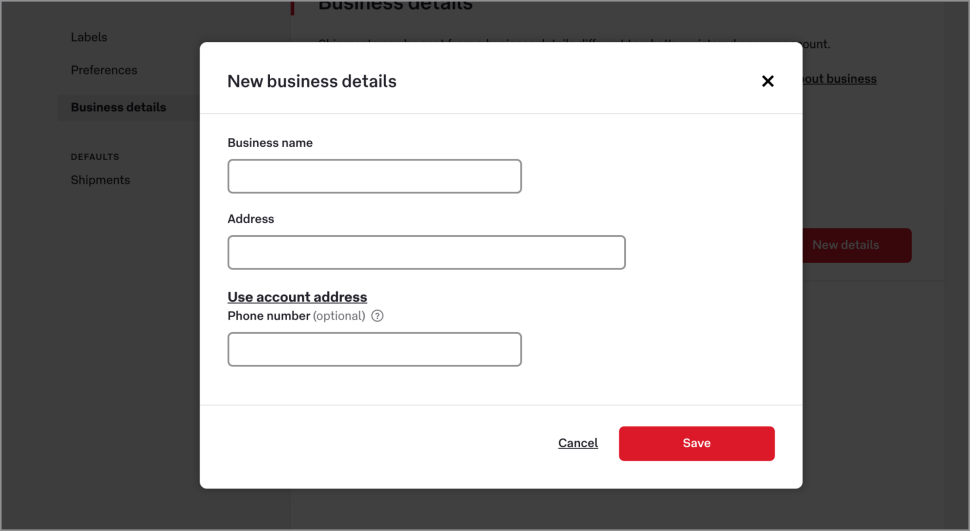This screenshot has height=531, width=970.
Task: Click the red Save button
Action: point(696,443)
